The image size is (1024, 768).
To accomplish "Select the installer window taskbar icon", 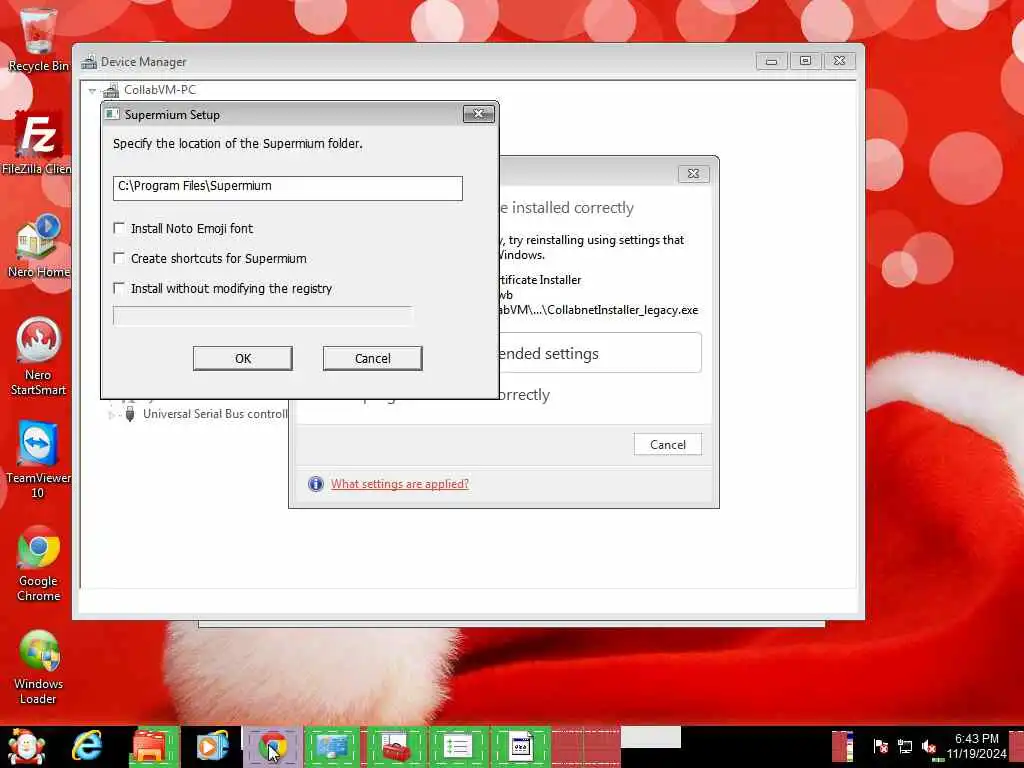I will [520, 747].
